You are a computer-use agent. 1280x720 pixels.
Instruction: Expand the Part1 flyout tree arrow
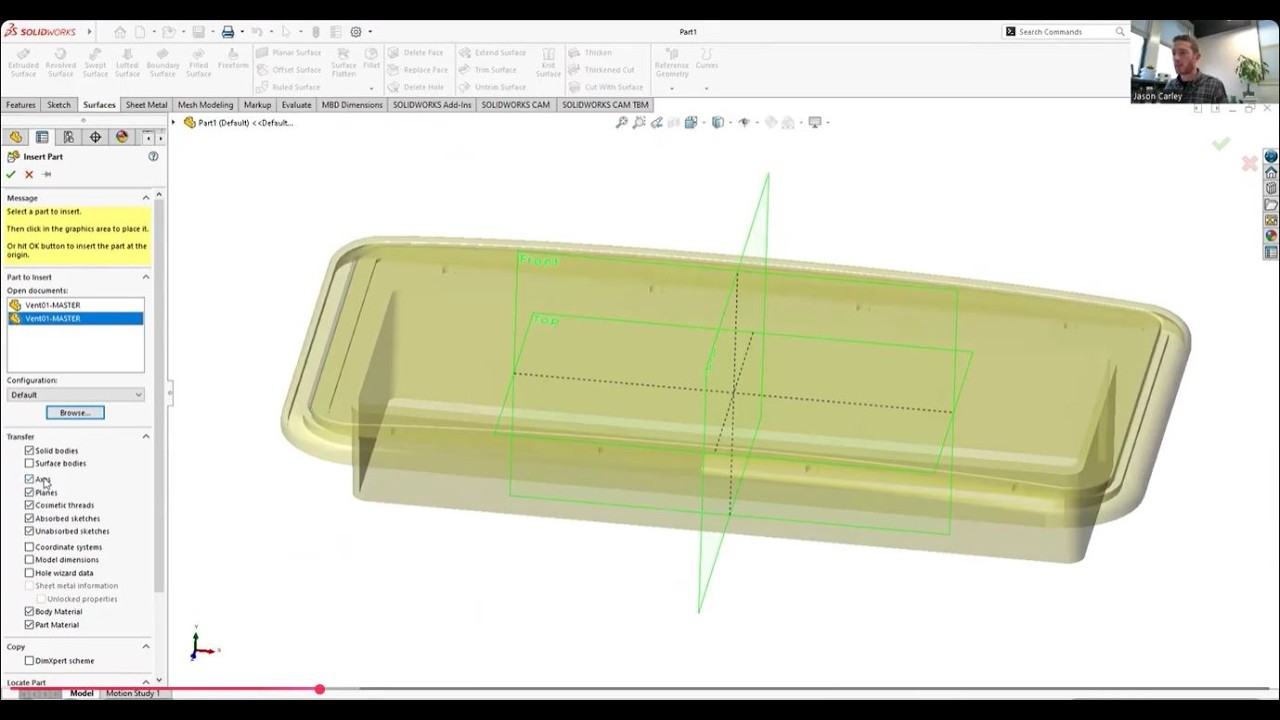pos(173,123)
